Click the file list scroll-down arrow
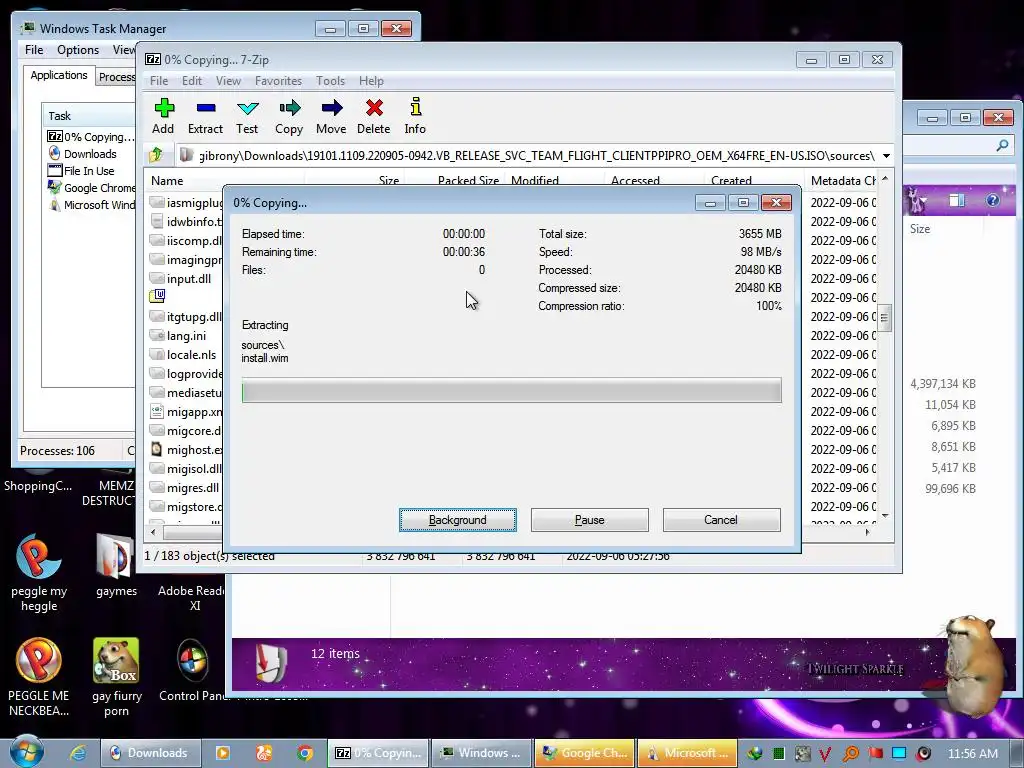Viewport: 1024px width, 768px height. click(885, 516)
